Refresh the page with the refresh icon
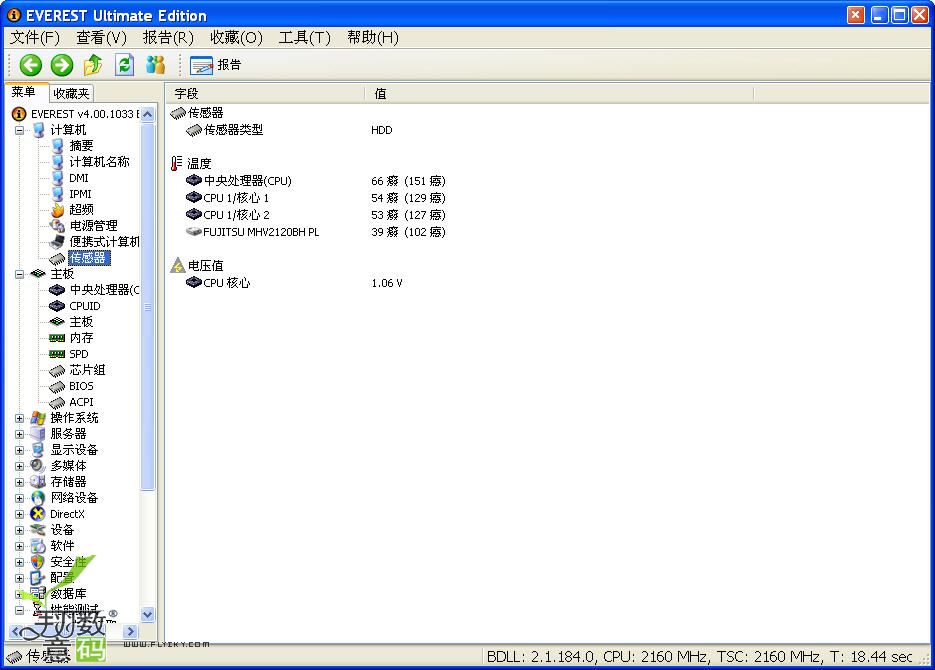 [124, 65]
